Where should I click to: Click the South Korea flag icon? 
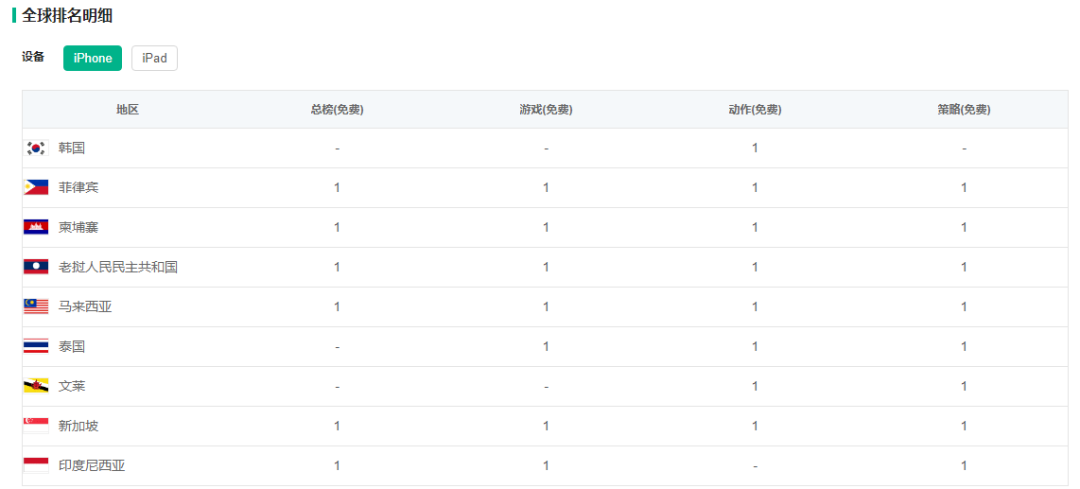(36, 148)
